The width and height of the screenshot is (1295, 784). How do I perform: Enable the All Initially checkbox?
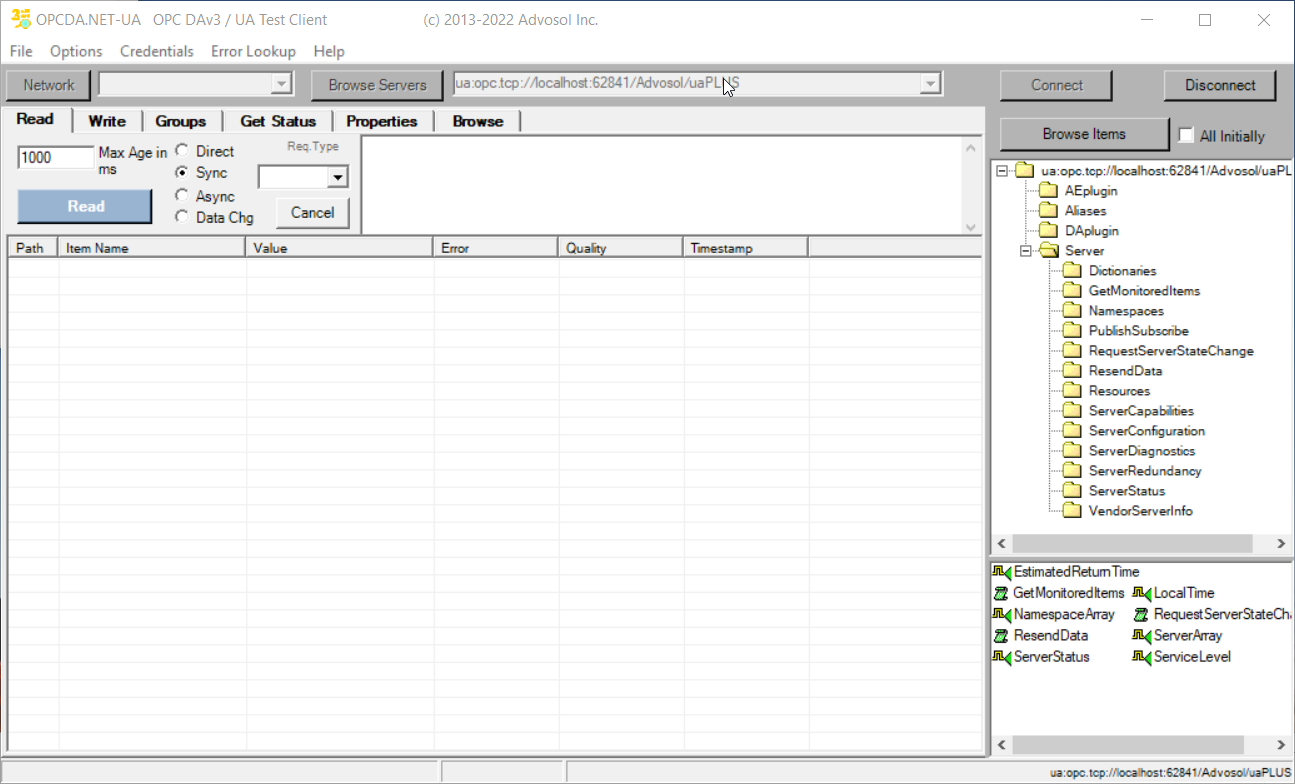(x=1187, y=135)
